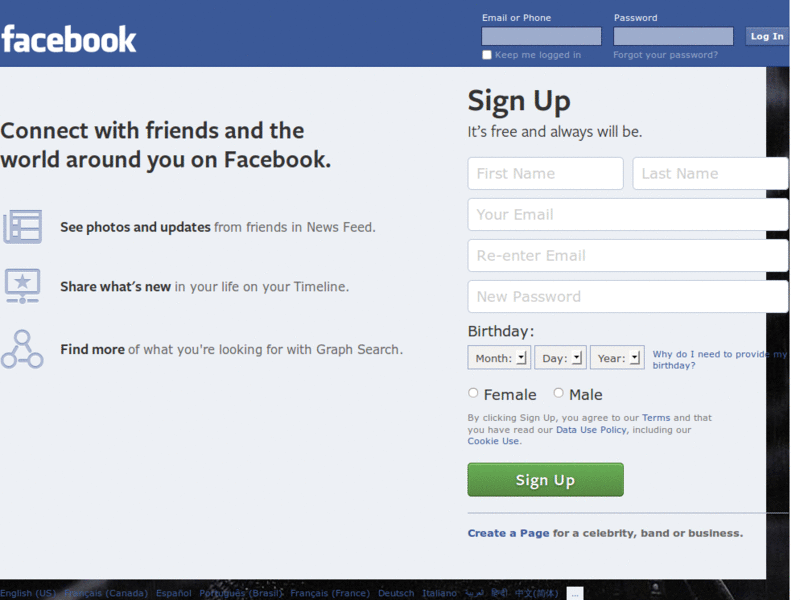Focus the New Password field

628,296
